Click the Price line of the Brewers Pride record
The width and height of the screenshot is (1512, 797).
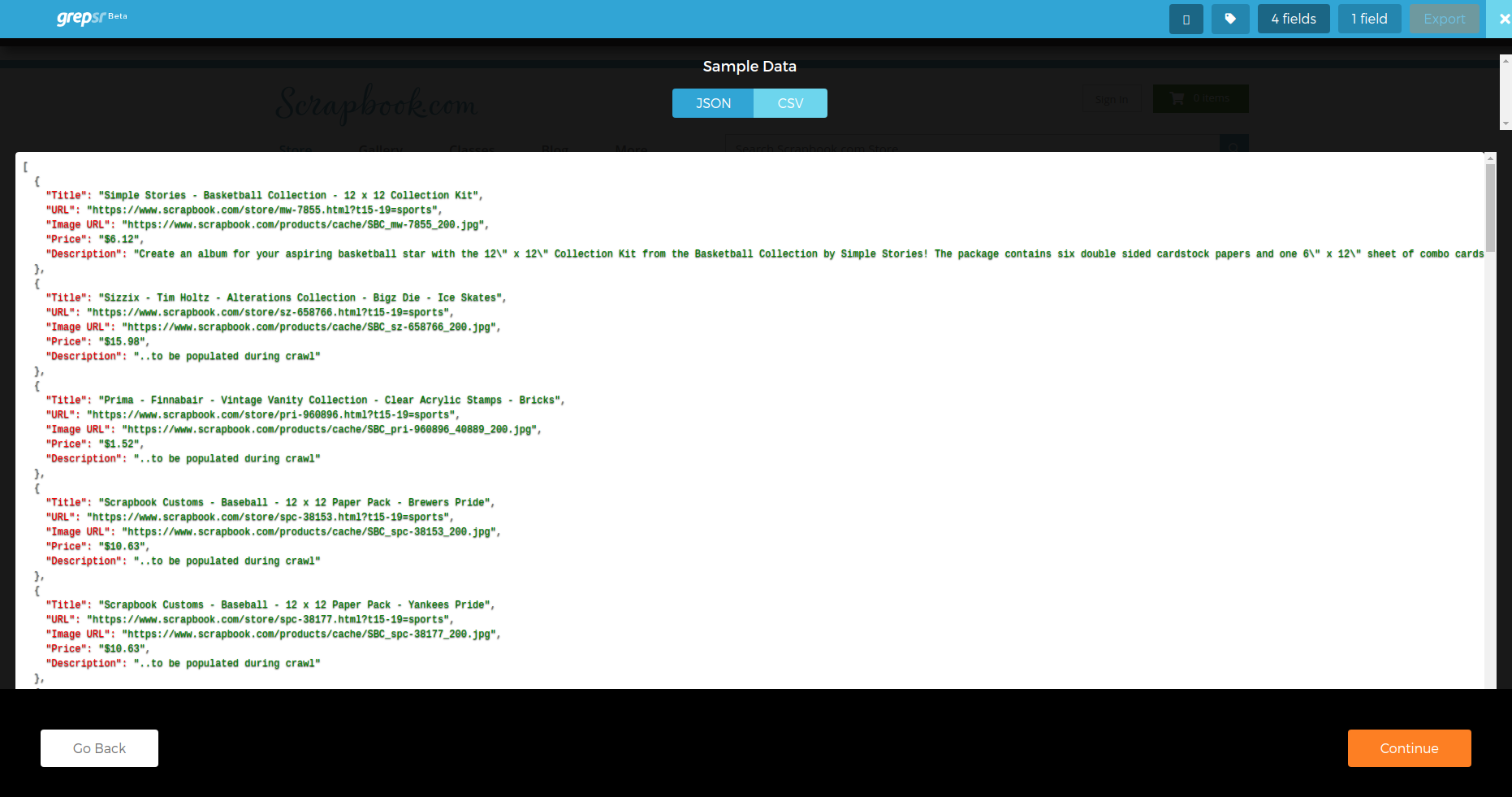coord(98,547)
